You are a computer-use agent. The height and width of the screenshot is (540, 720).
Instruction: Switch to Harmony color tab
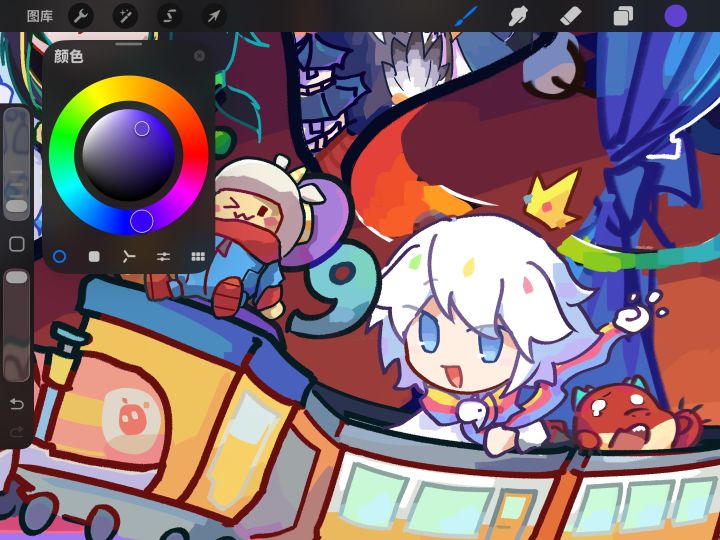(x=129, y=256)
